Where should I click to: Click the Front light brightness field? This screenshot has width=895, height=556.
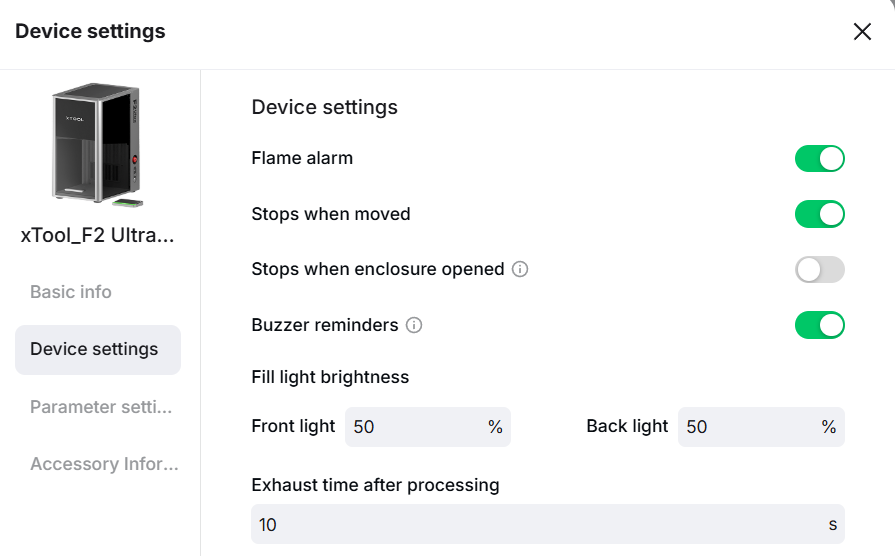click(416, 427)
